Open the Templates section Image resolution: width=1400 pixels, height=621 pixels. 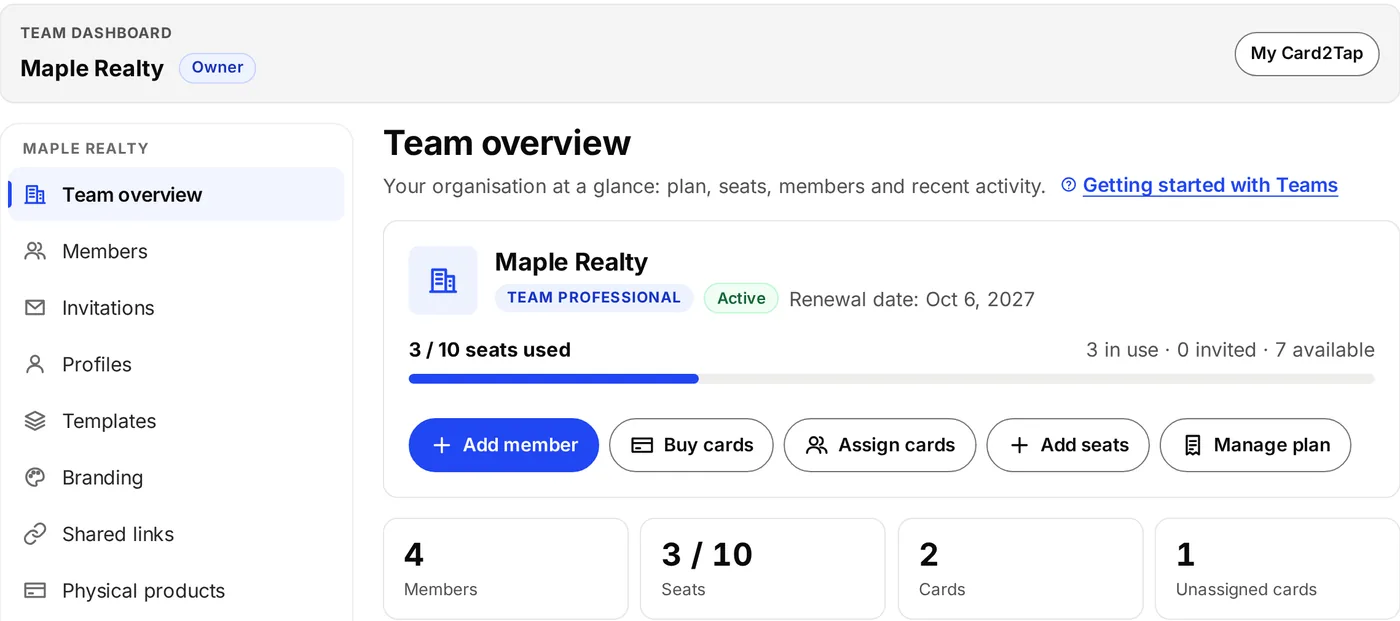pos(176,421)
